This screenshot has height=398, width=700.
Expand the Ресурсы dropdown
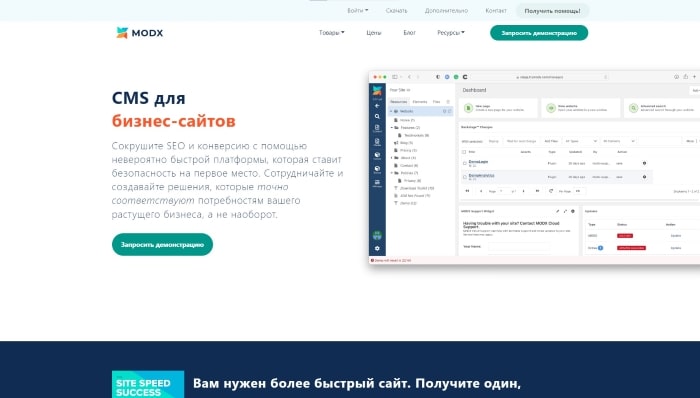pos(451,33)
